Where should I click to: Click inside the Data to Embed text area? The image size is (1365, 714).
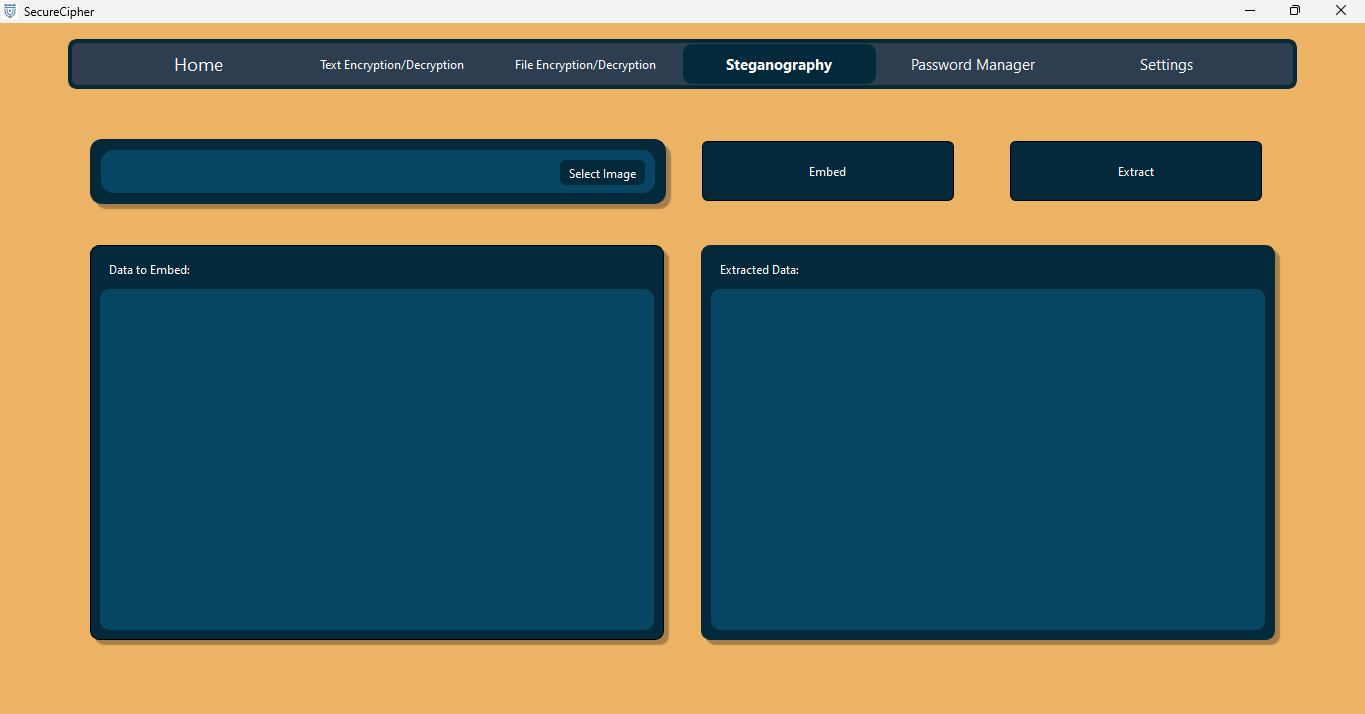pyautogui.click(x=376, y=459)
